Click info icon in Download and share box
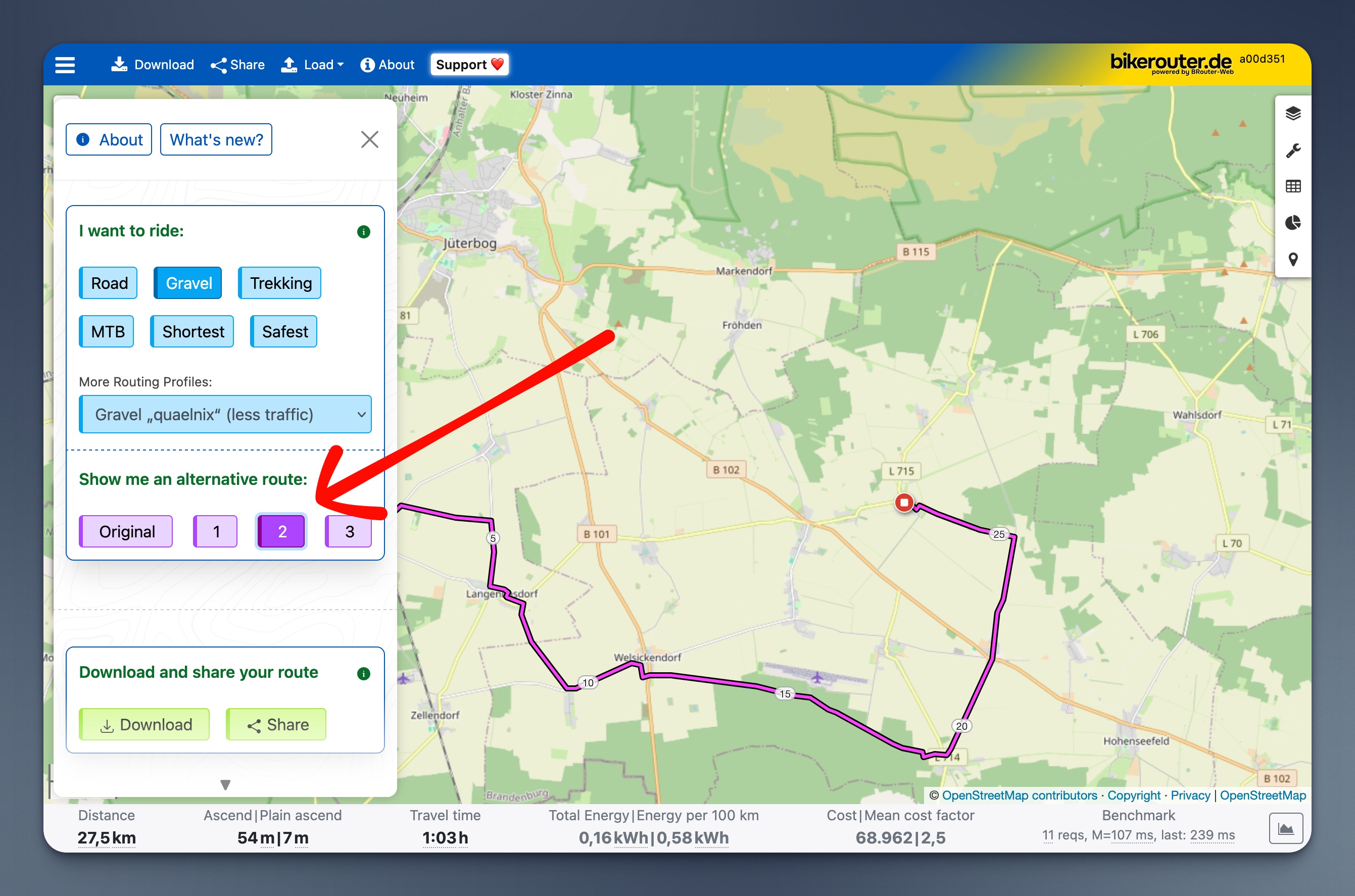Viewport: 1355px width, 896px height. pyautogui.click(x=363, y=673)
